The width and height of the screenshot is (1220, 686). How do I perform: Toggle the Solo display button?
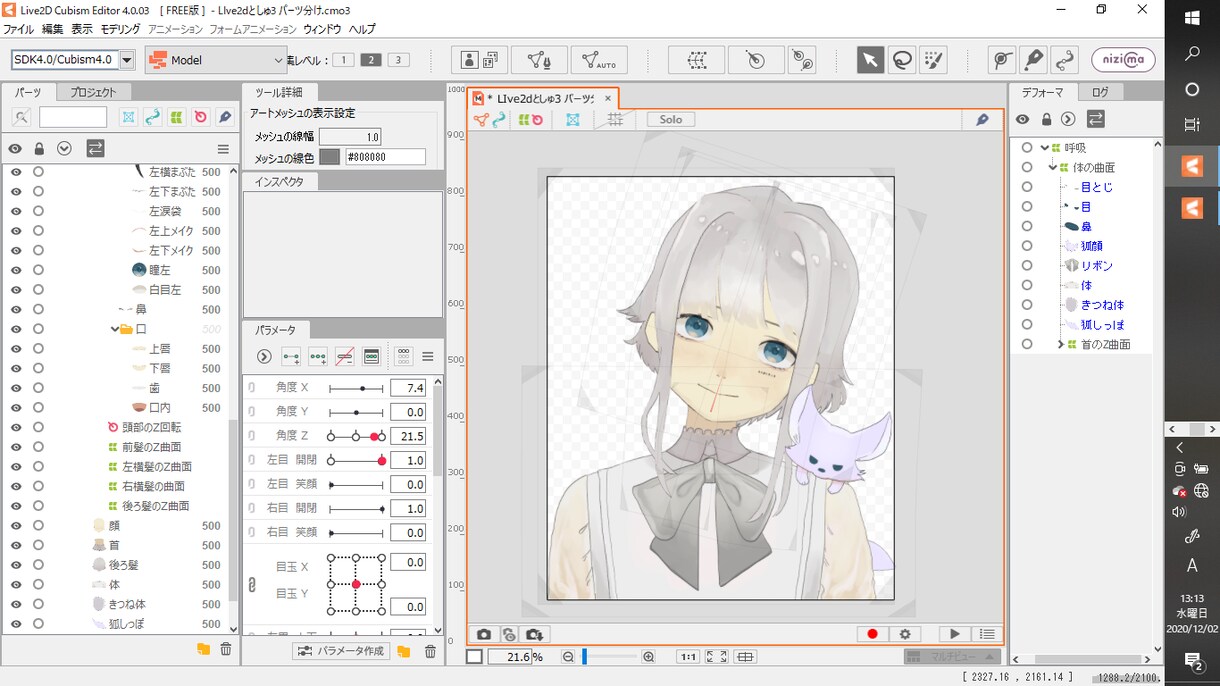coord(671,119)
